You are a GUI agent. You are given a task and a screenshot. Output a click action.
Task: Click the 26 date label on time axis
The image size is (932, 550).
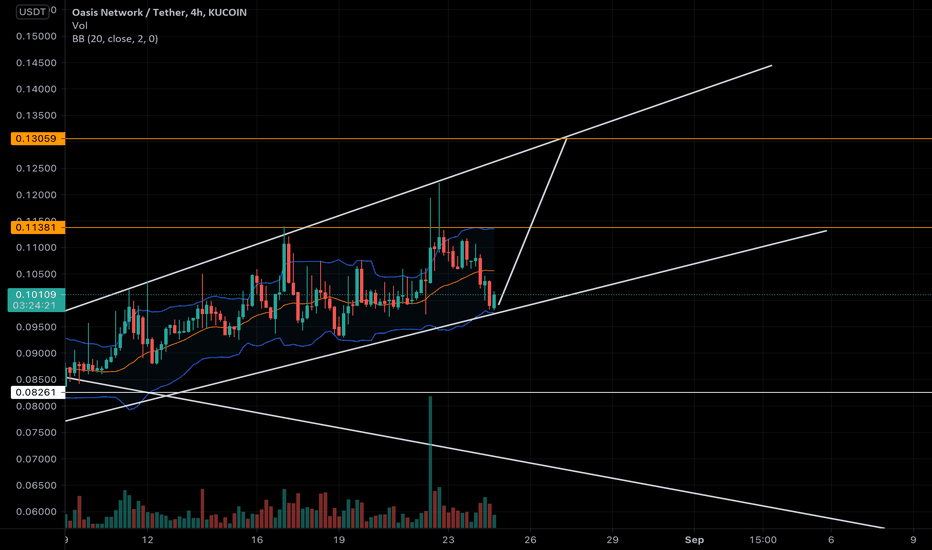coord(530,540)
